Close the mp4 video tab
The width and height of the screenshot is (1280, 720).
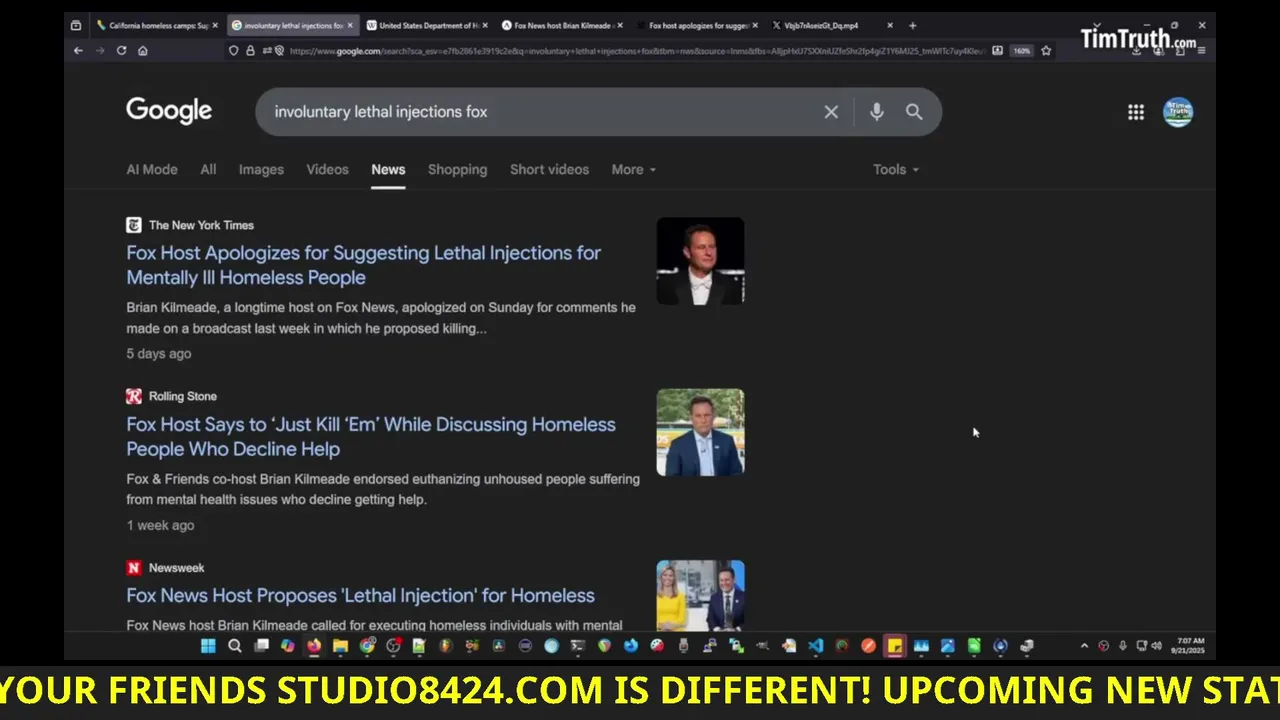(890, 26)
